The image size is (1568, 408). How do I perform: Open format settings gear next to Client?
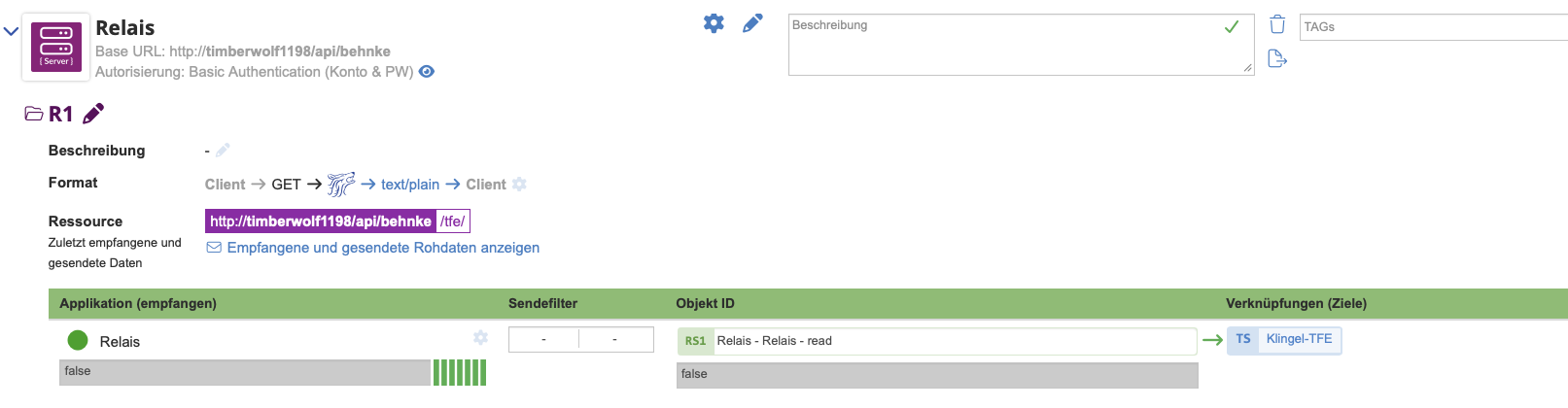coord(519,184)
